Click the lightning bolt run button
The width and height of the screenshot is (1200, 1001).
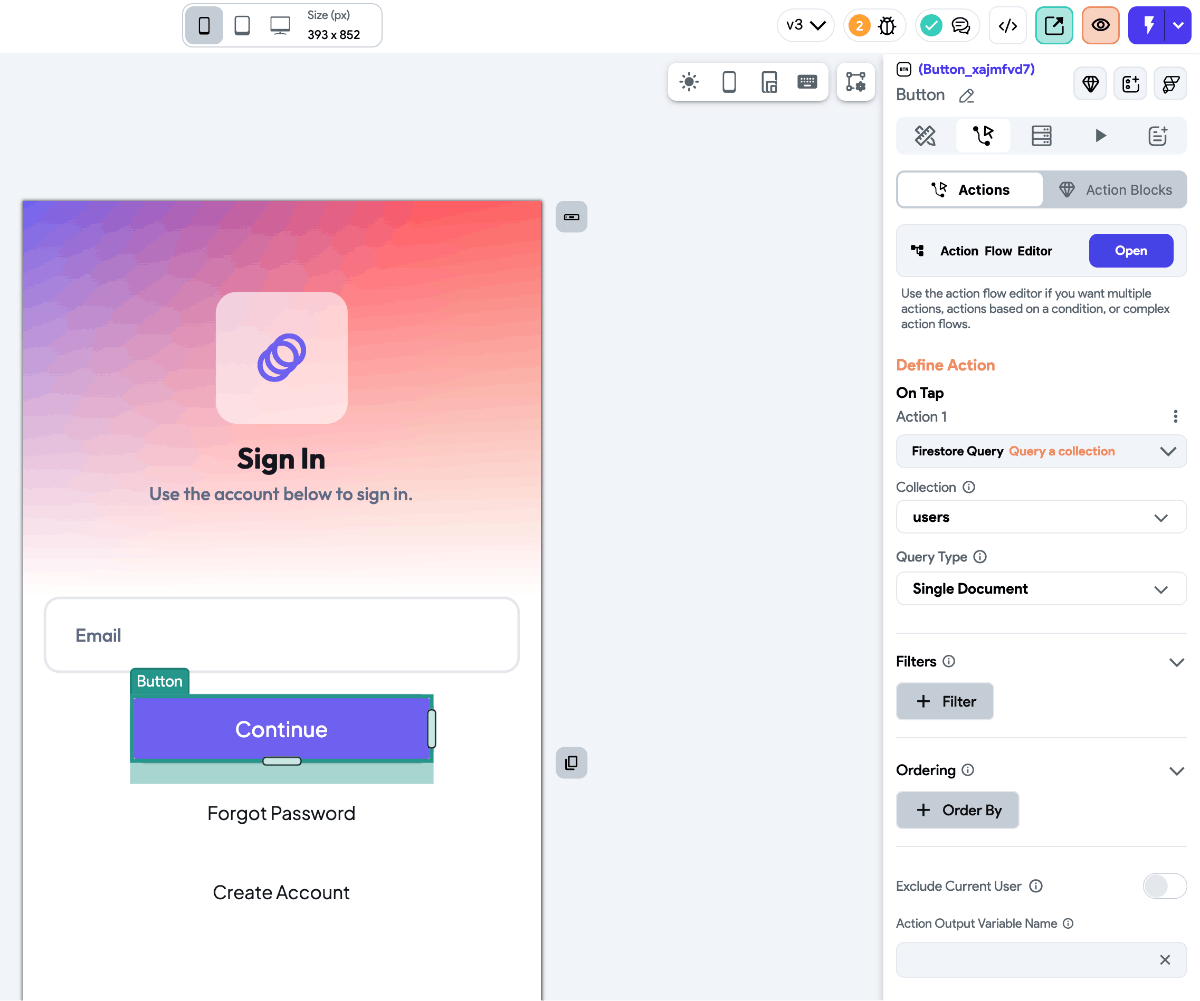point(1147,26)
